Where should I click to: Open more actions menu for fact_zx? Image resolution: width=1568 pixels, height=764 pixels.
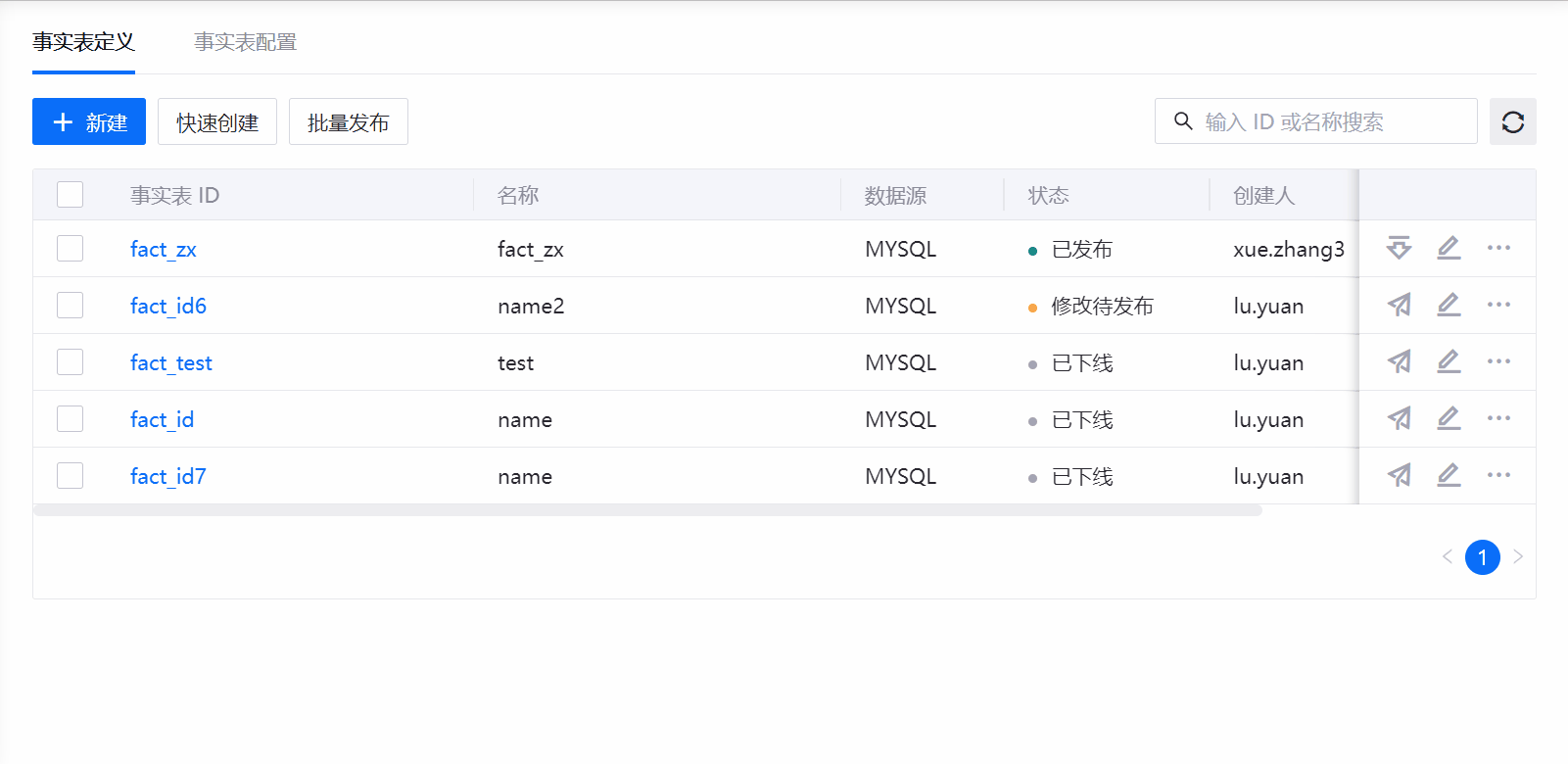coord(1498,249)
